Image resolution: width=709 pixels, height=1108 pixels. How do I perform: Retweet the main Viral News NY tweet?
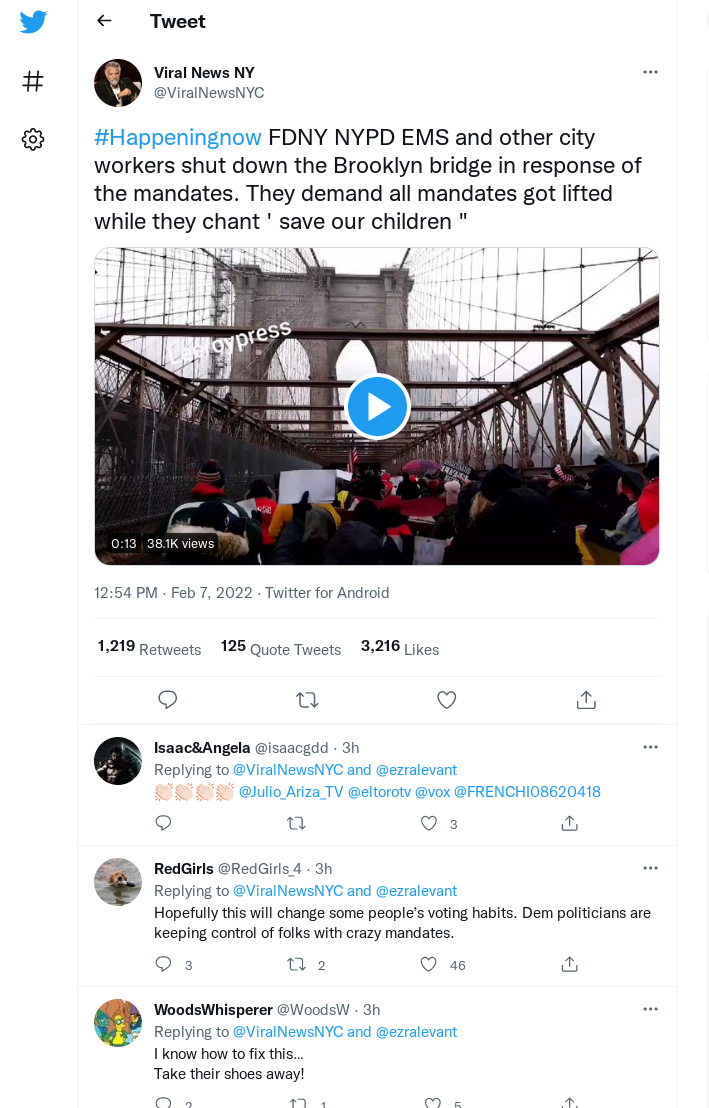[x=307, y=700]
